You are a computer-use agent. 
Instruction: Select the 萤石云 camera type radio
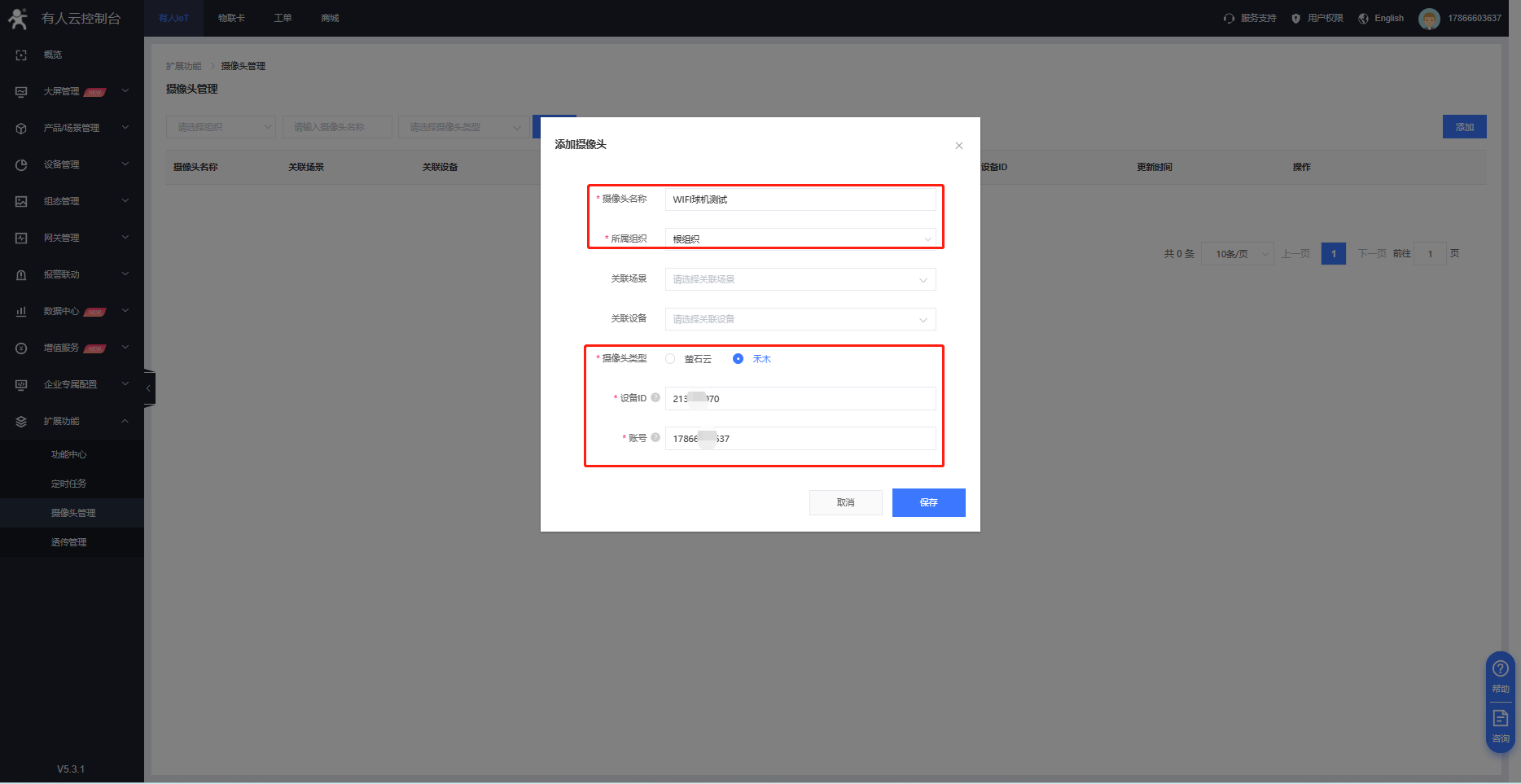670,359
